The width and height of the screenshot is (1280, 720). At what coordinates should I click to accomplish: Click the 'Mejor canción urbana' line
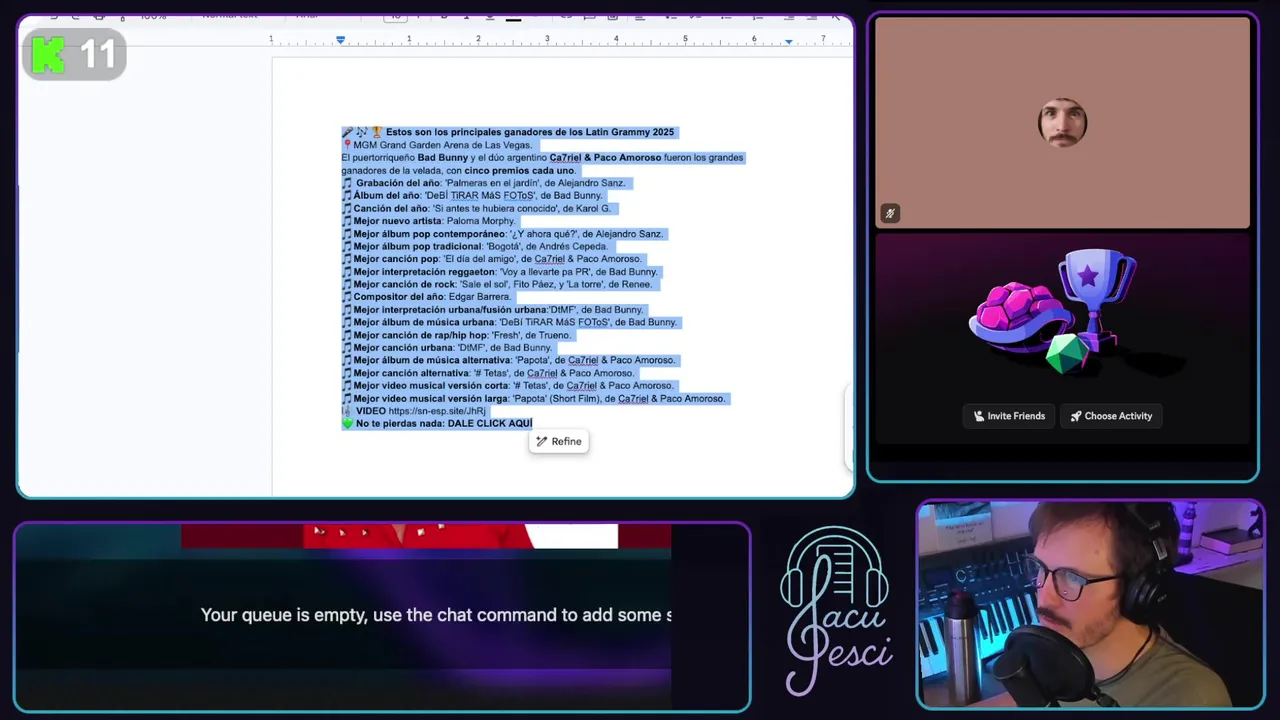[447, 348]
